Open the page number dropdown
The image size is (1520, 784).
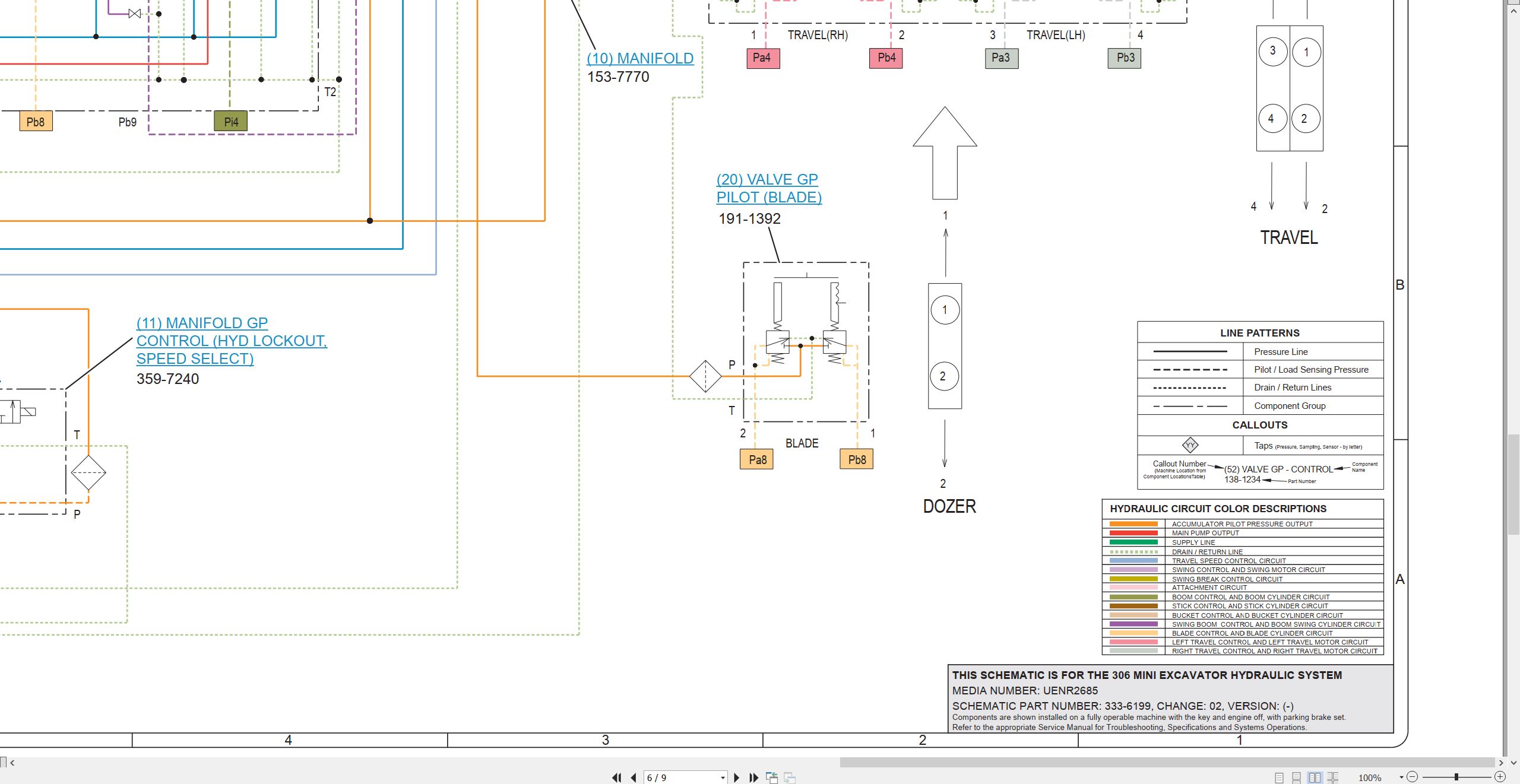[x=723, y=777]
